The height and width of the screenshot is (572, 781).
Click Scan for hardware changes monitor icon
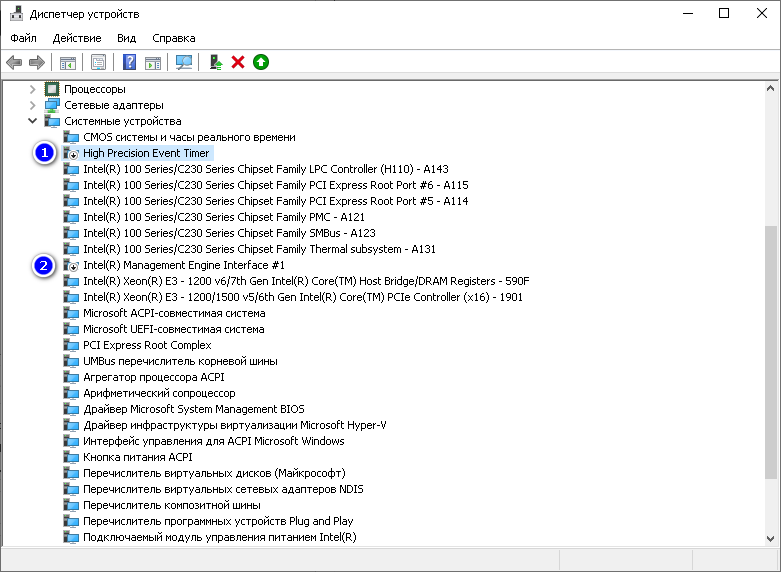pyautogui.click(x=184, y=62)
